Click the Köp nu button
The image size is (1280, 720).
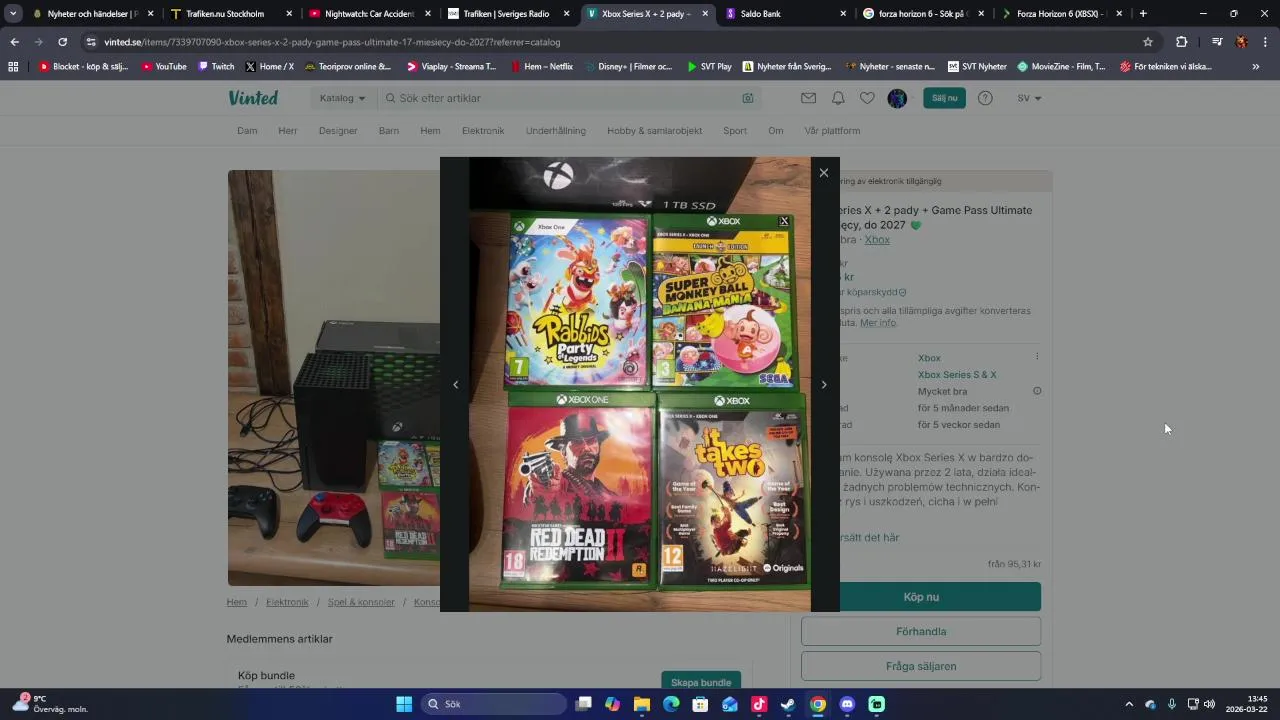pyautogui.click(x=921, y=597)
